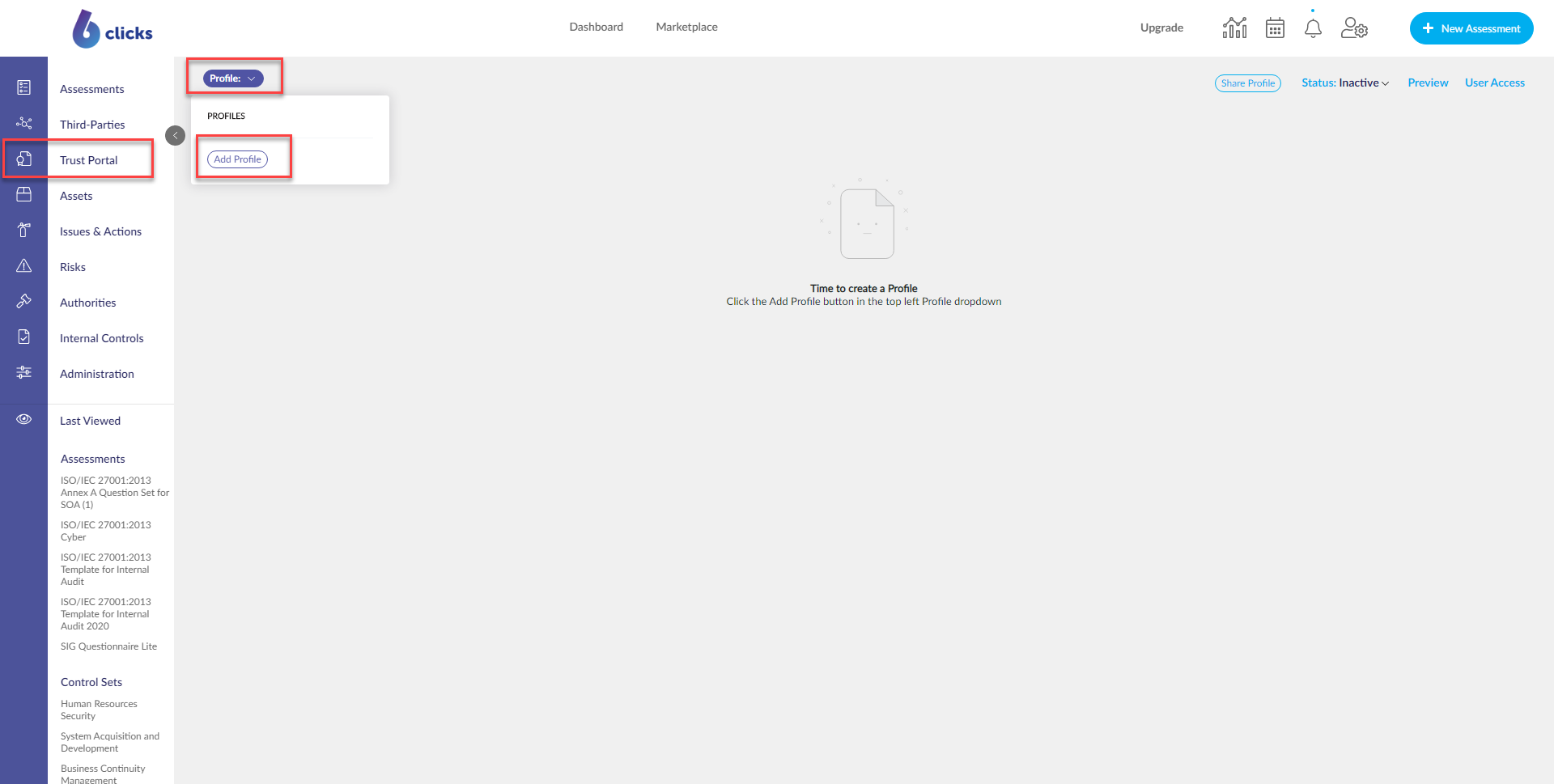
Task: Open the Internal Controls document icon
Action: coord(24,337)
